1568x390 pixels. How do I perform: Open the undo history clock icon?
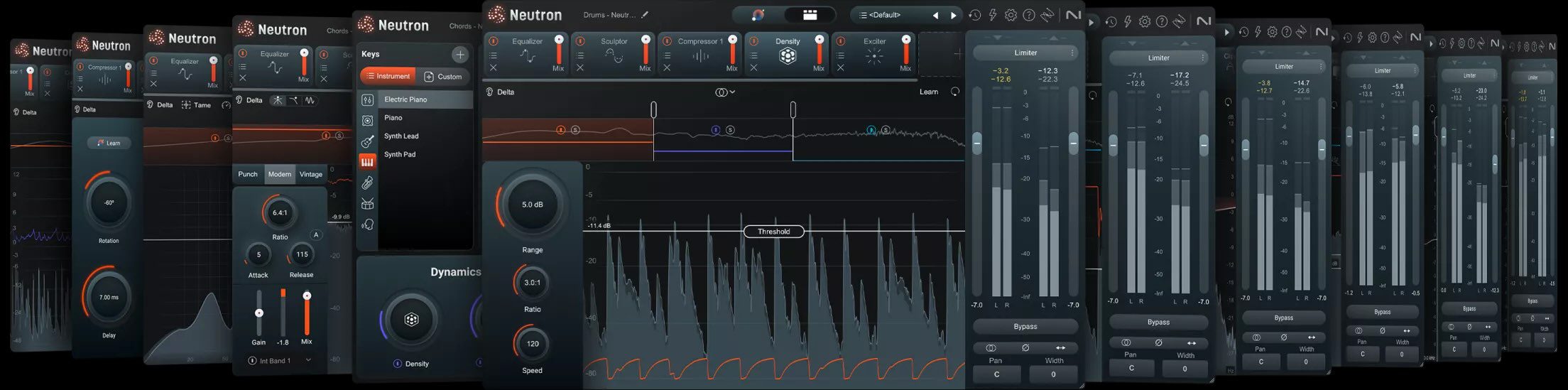[x=975, y=15]
